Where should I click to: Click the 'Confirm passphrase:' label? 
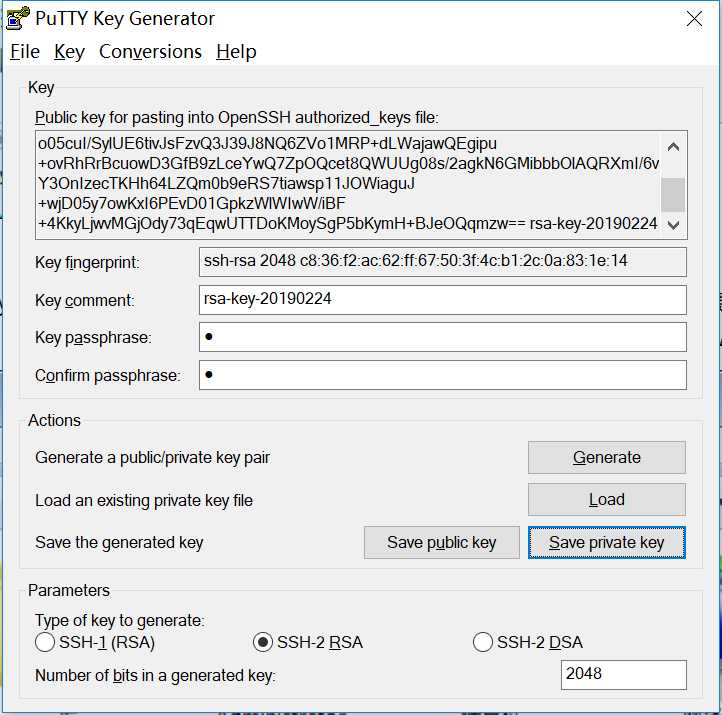108,376
